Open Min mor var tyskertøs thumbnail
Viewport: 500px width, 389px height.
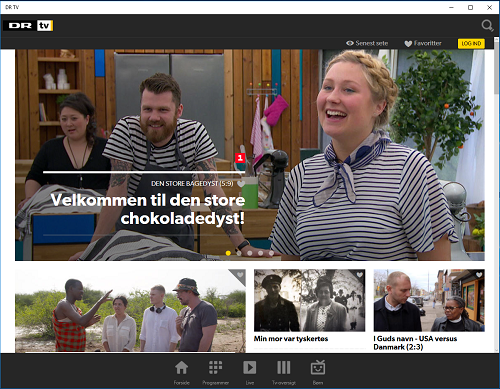tap(309, 300)
